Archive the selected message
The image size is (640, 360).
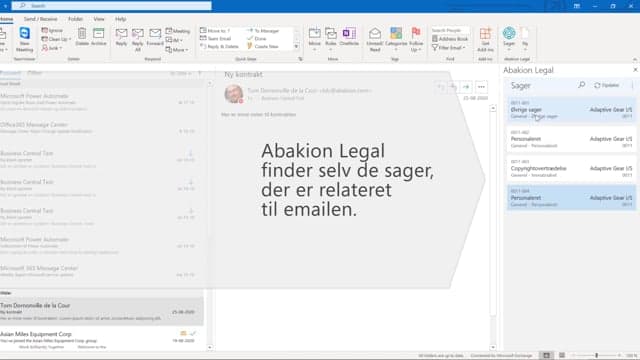coord(99,37)
